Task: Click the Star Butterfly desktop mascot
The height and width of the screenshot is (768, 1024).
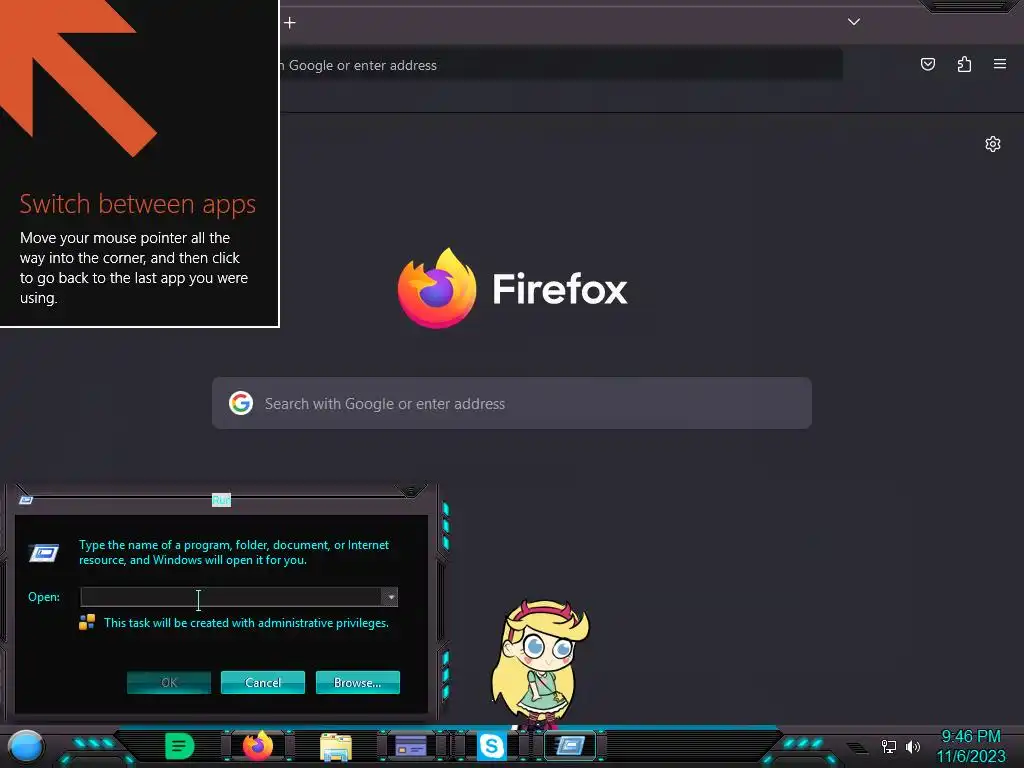Action: [540, 664]
